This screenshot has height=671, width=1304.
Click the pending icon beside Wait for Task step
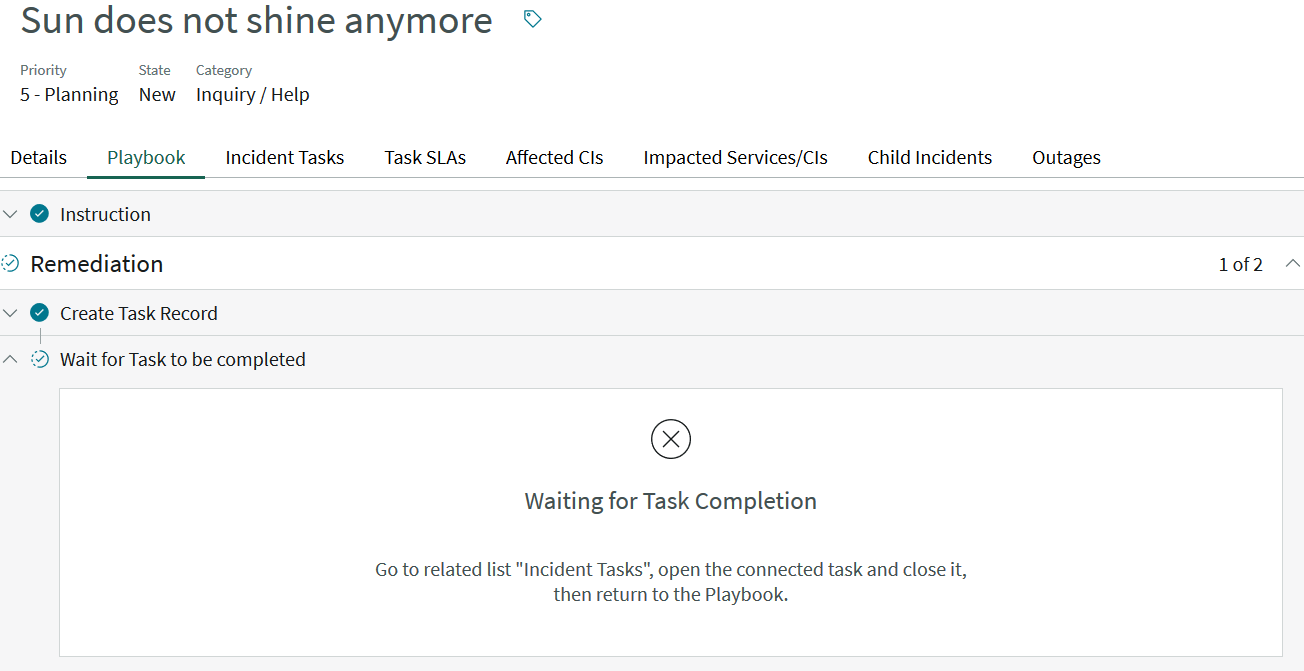point(40,358)
